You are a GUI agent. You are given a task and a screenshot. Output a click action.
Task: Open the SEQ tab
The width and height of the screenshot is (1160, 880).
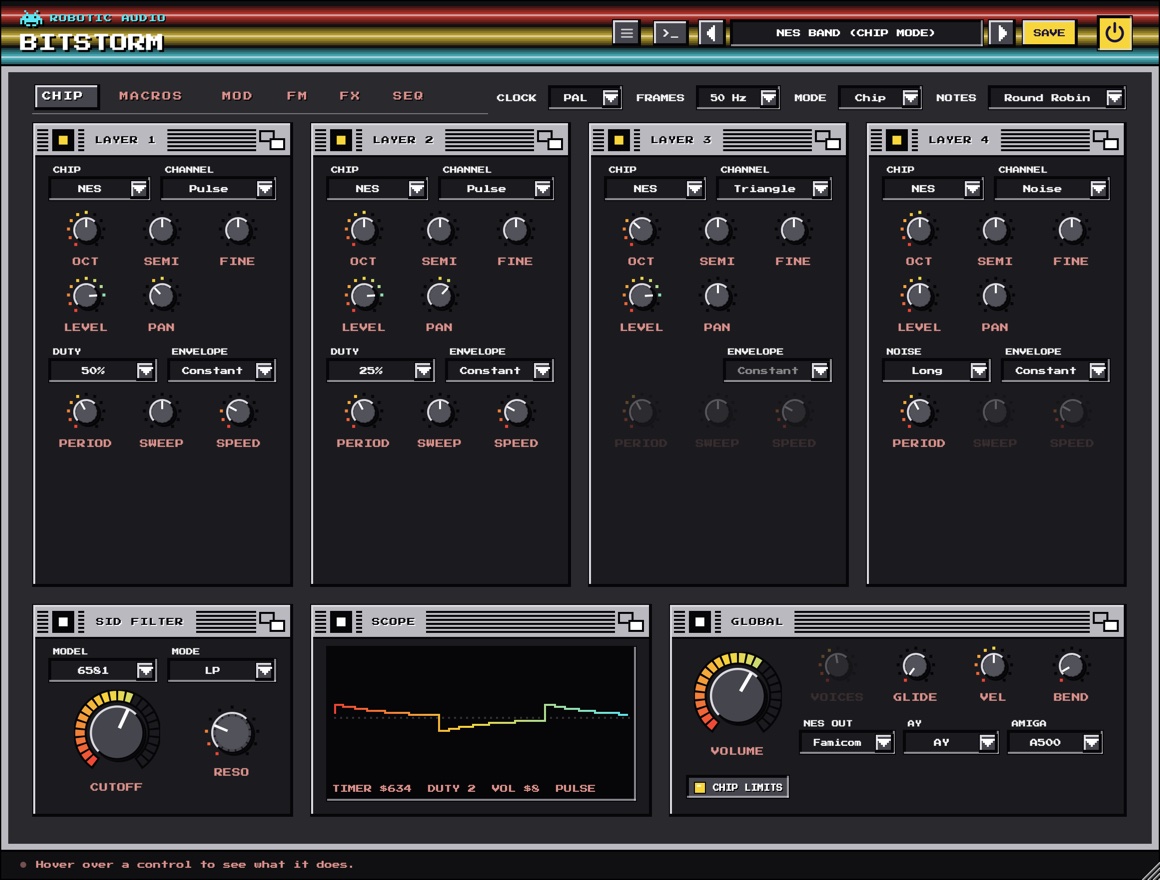tap(408, 95)
